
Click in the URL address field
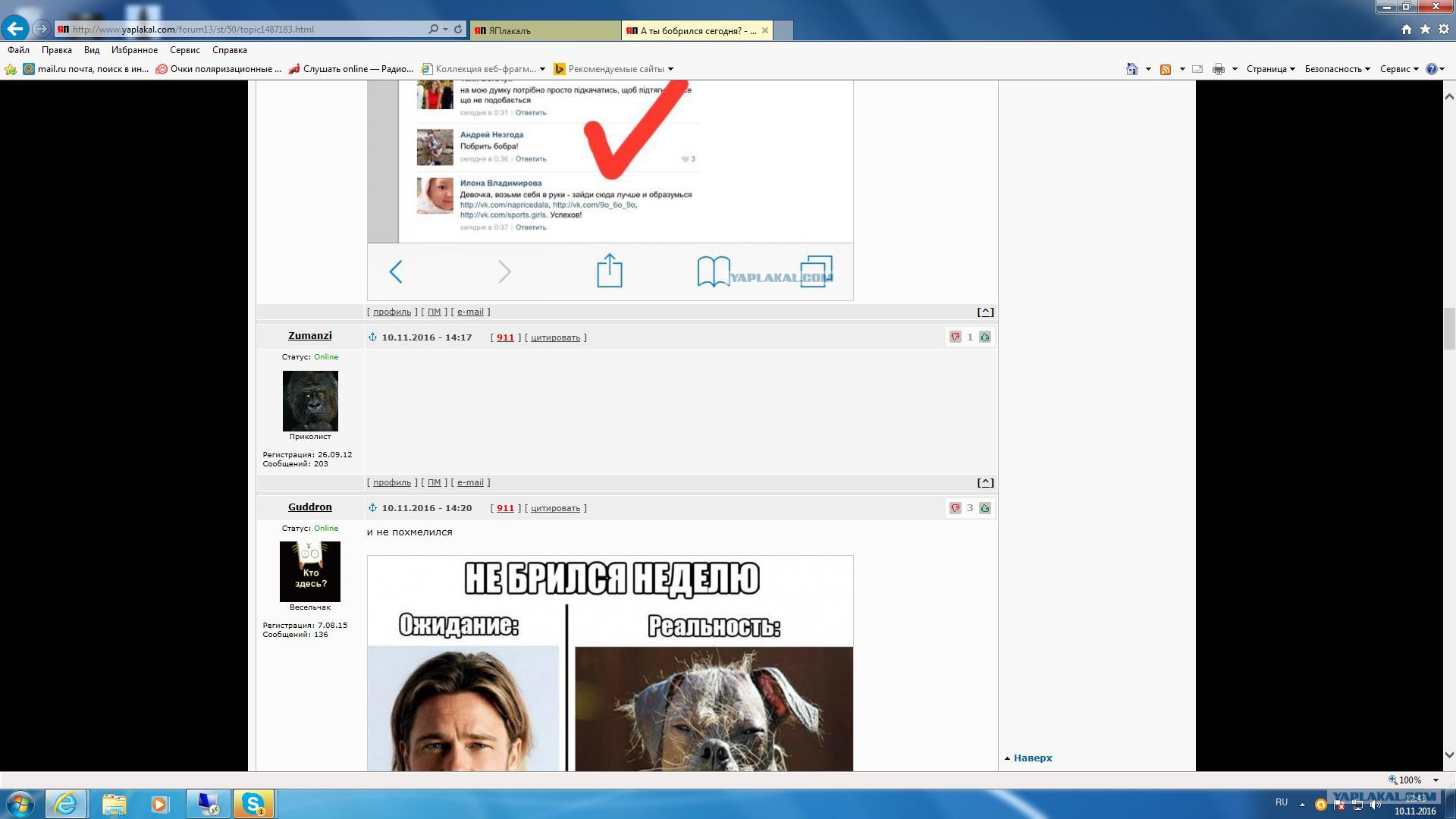click(247, 29)
